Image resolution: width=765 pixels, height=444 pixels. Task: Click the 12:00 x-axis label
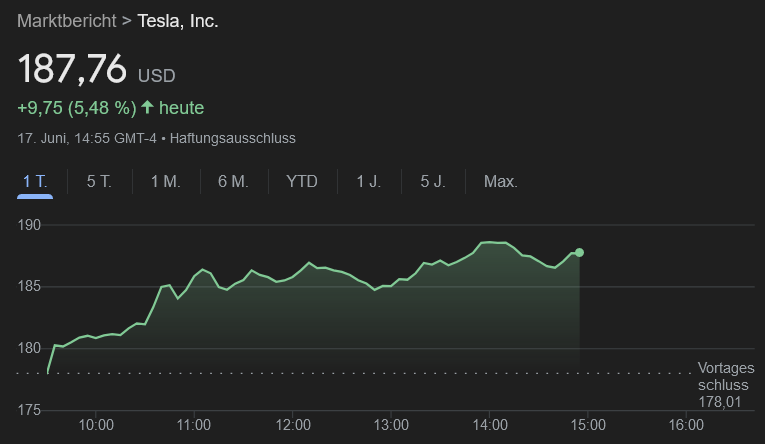[293, 425]
